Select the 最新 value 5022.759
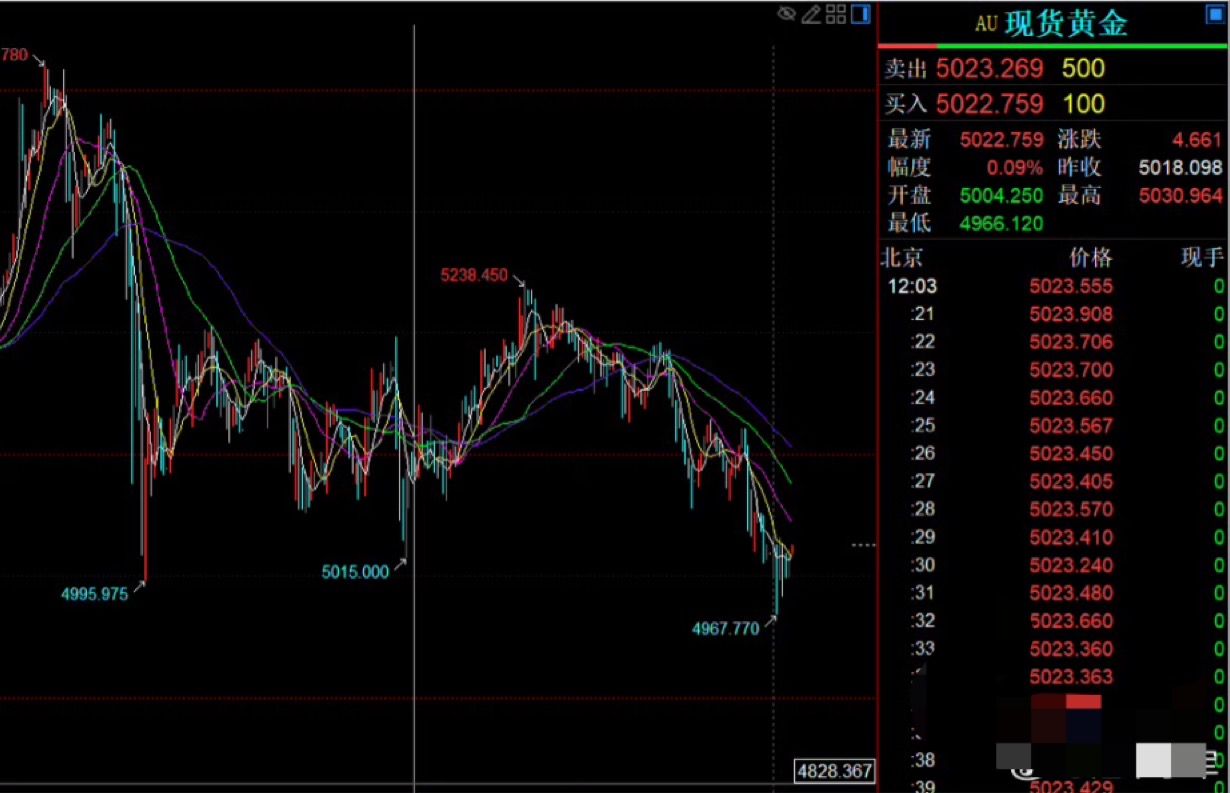The height and width of the screenshot is (793, 1230). pos(1001,140)
